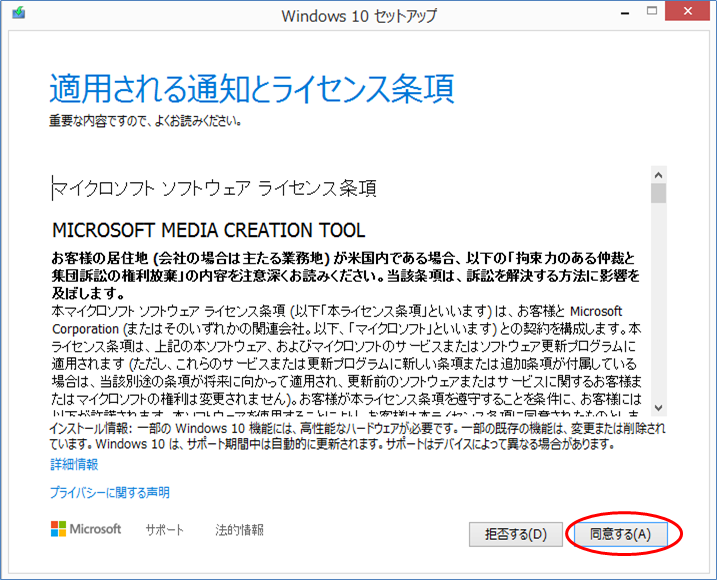The height and width of the screenshot is (580, 717).
Task: Open the 詳細情報 link
Action: click(x=74, y=465)
